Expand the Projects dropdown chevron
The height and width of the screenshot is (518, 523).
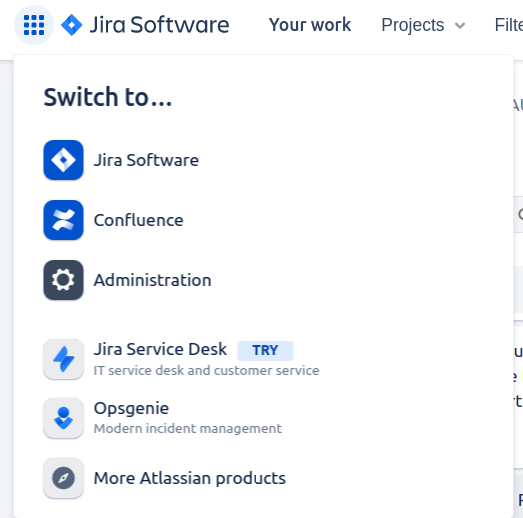pyautogui.click(x=460, y=26)
